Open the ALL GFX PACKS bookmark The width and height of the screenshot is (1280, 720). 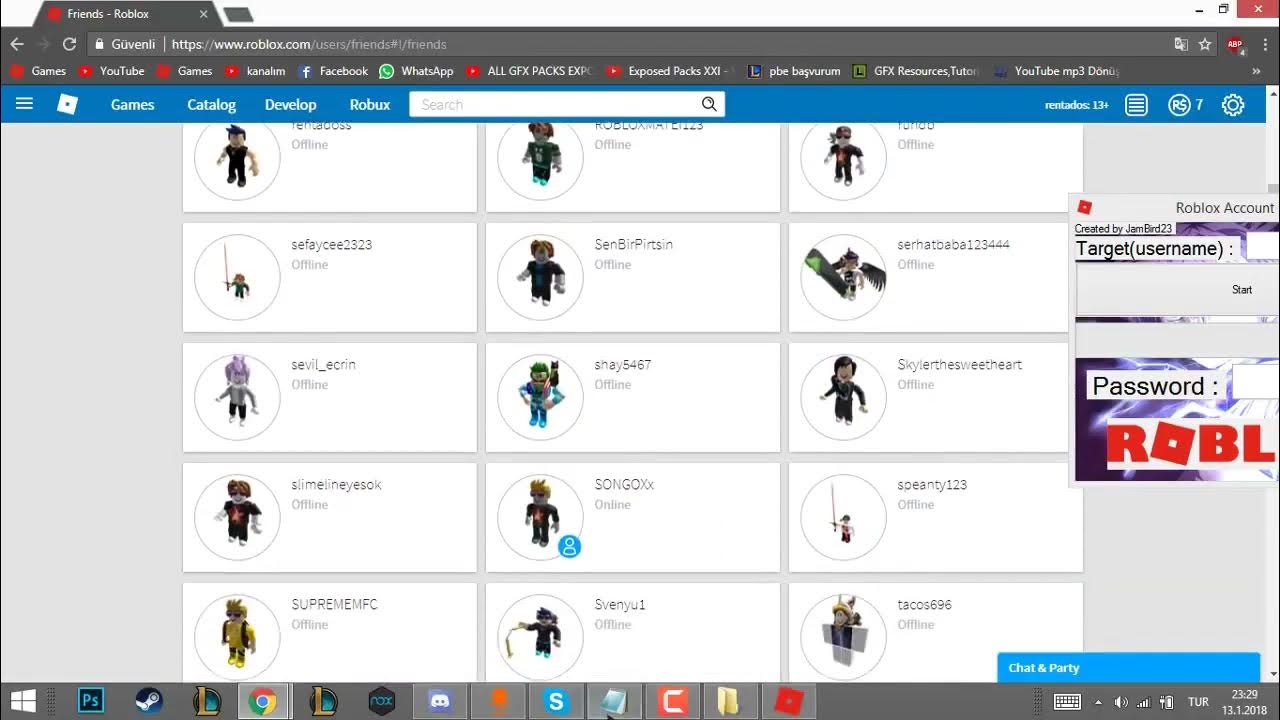click(530, 71)
